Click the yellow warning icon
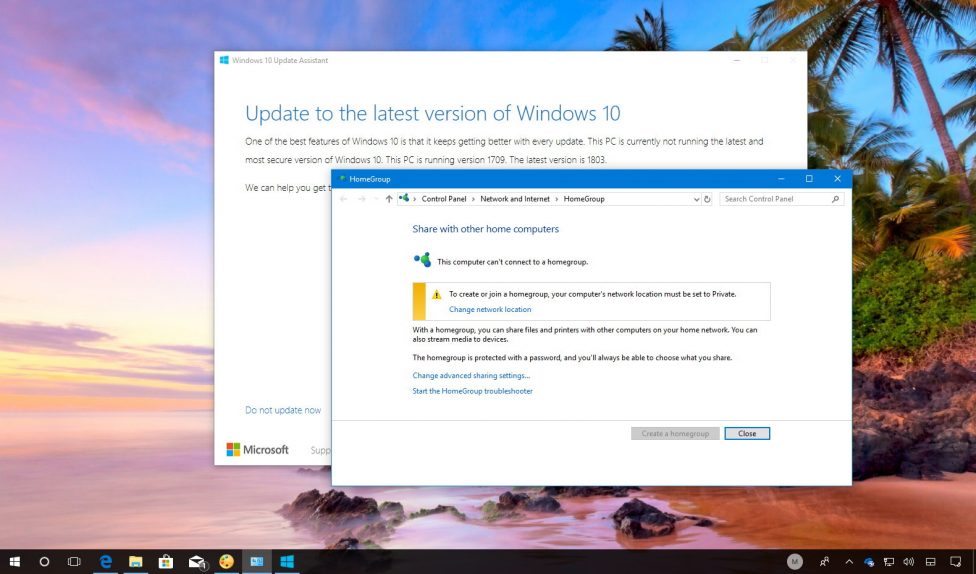976x574 pixels. [x=436, y=294]
